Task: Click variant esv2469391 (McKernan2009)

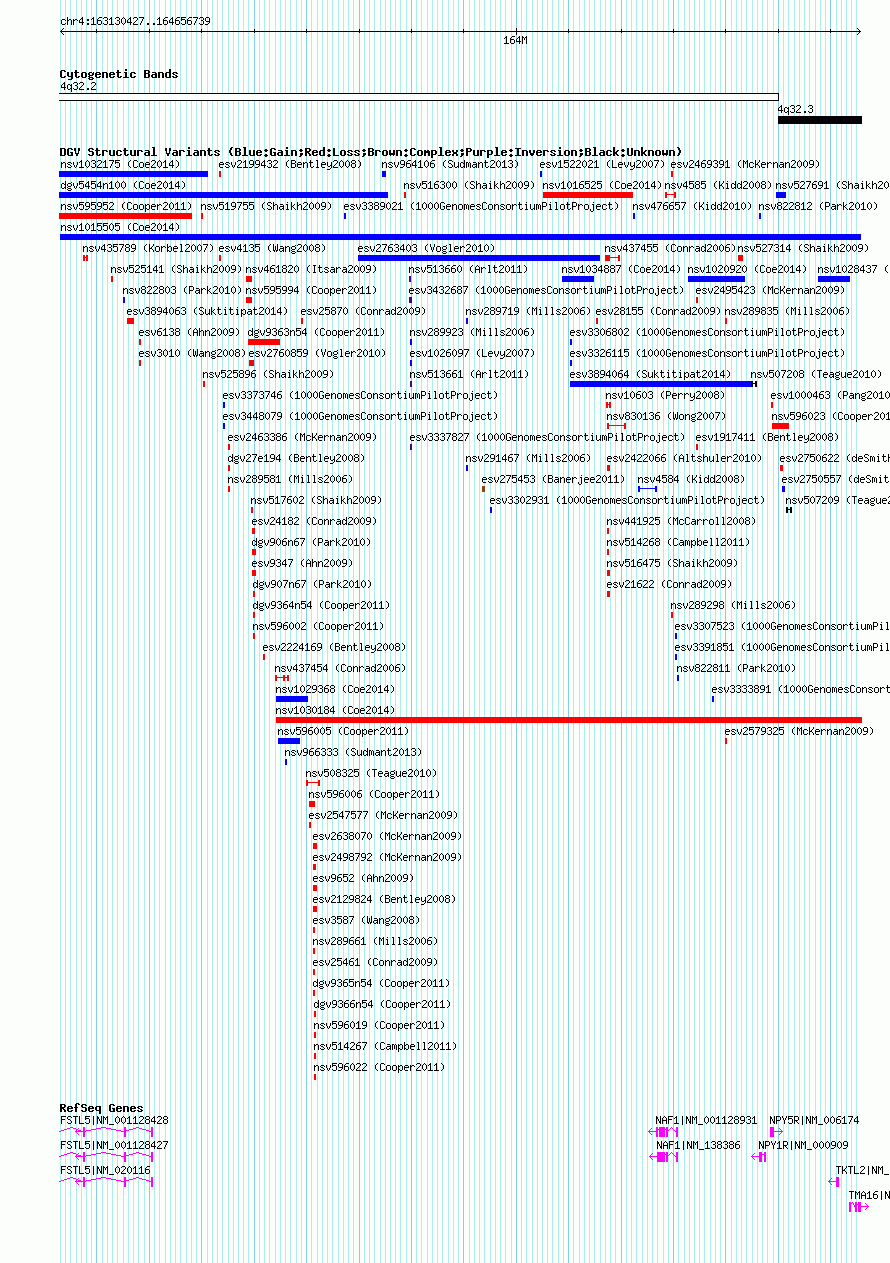Action: click(x=745, y=164)
